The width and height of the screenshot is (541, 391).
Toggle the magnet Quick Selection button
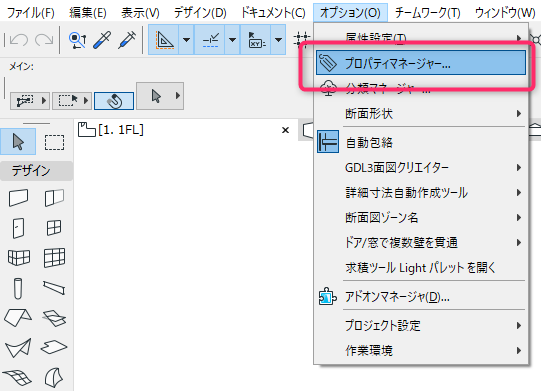pos(114,101)
